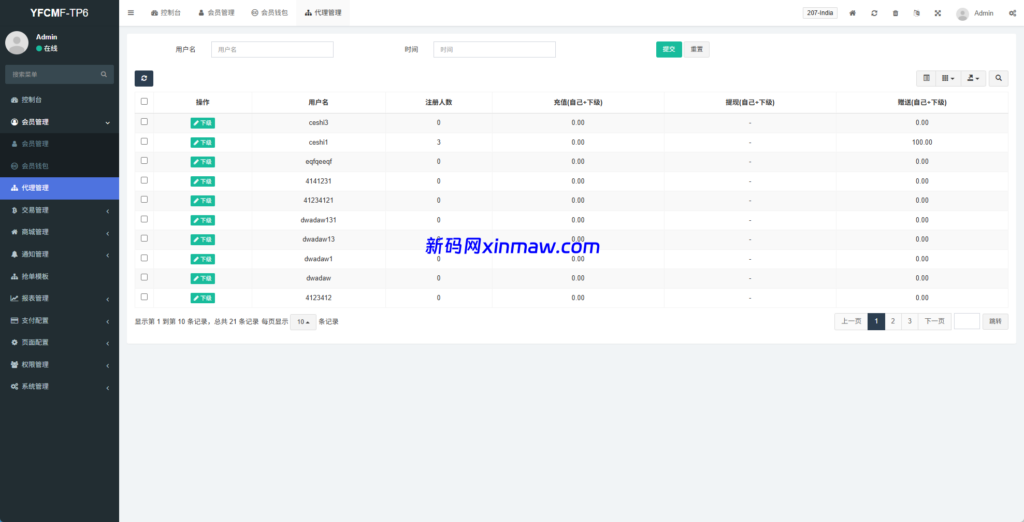Viewport: 1024px width, 522px height.
Task: Click the sidebar Admin profile avatar
Action: tap(16, 42)
